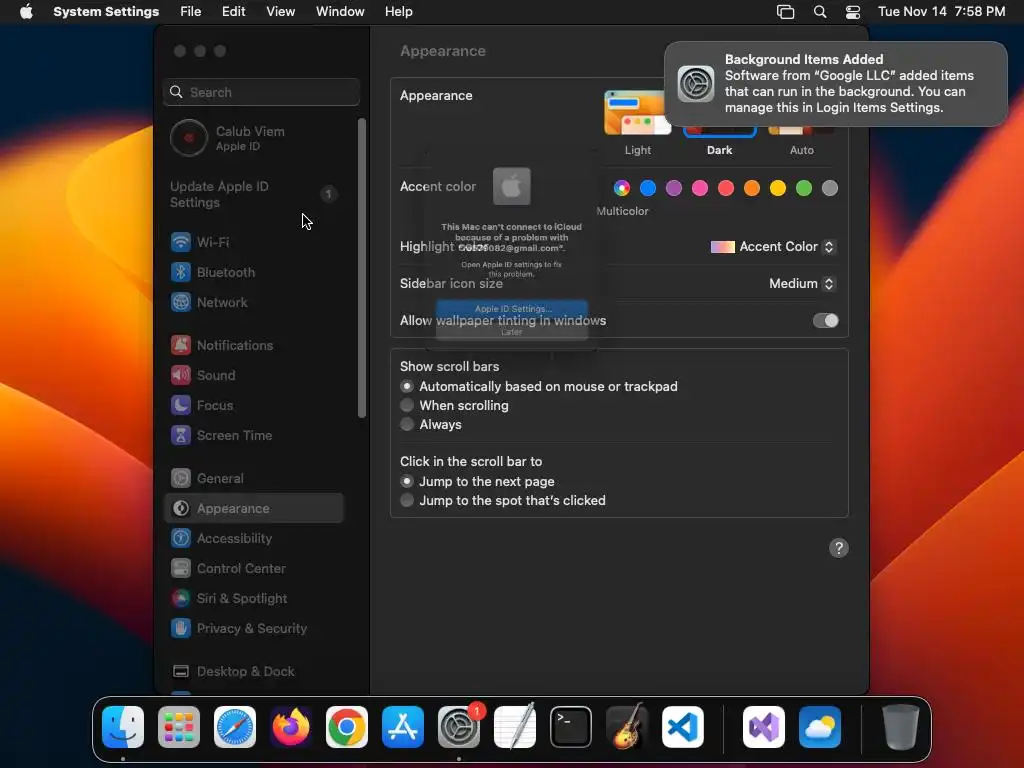Toggle wallpaper tinting in windows switch
Screen dimensions: 1024x768
825,321
